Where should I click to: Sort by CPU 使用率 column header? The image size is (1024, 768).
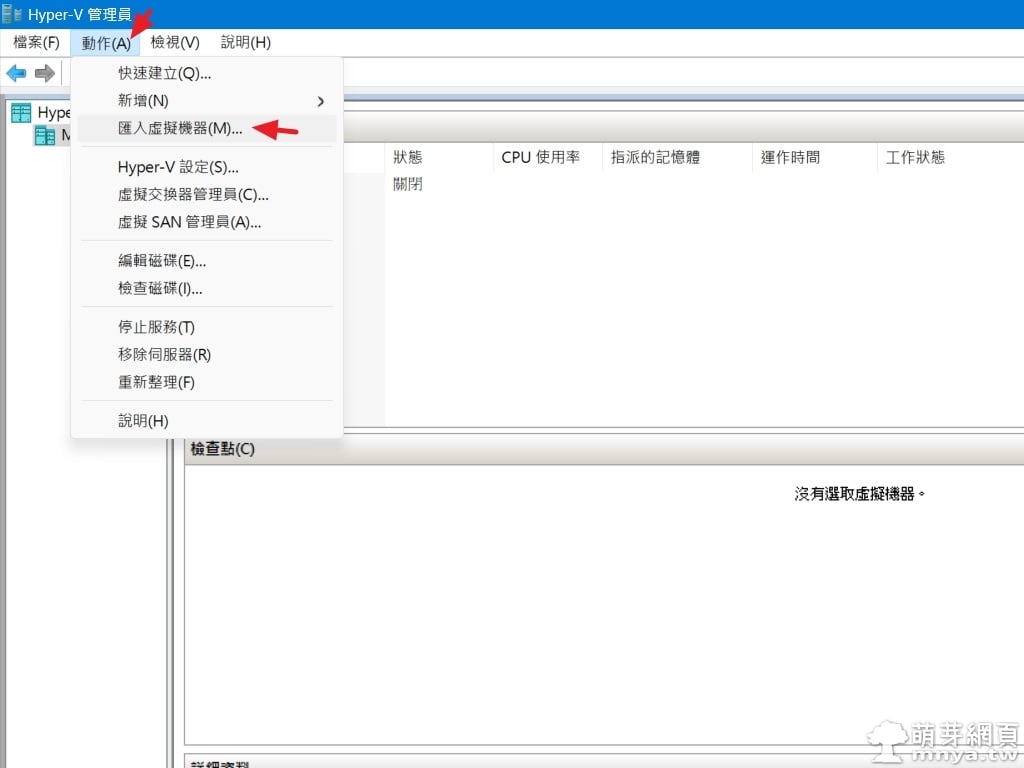click(x=540, y=157)
